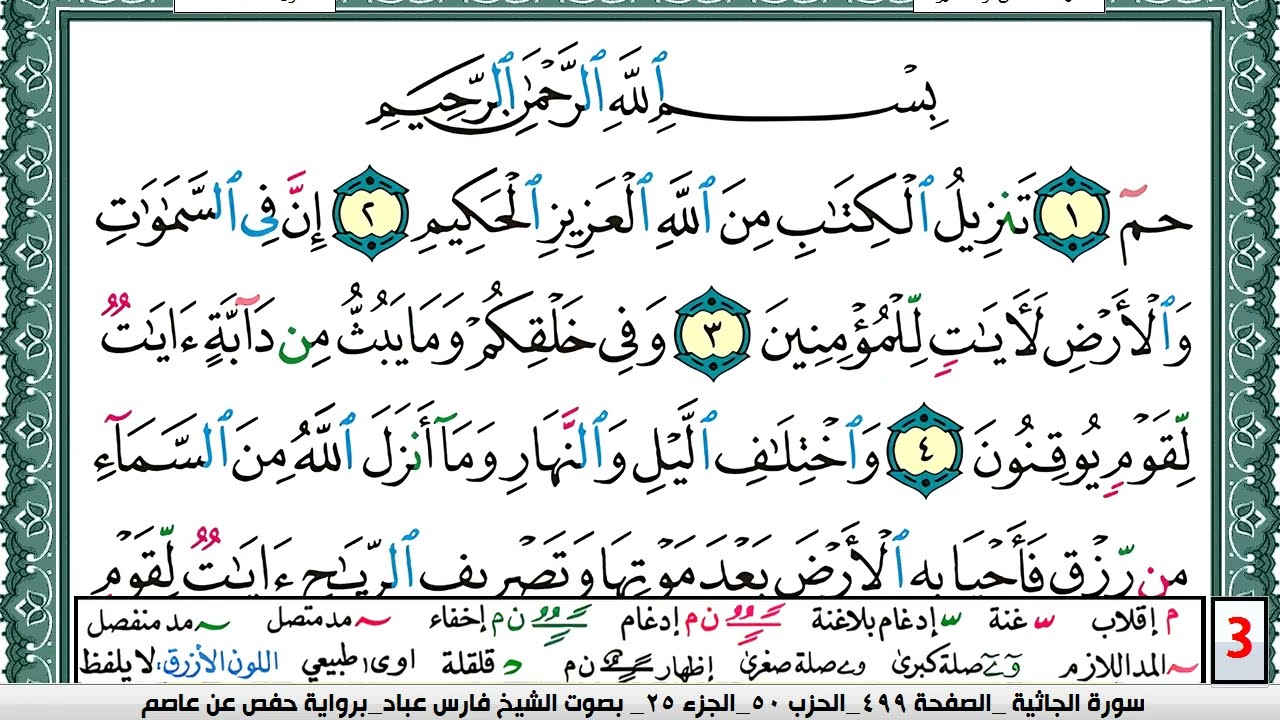The height and width of the screenshot is (720, 1280).
Task: Click the word ٱلسَّمَآءِ ending the third line
Action: [x=164, y=440]
